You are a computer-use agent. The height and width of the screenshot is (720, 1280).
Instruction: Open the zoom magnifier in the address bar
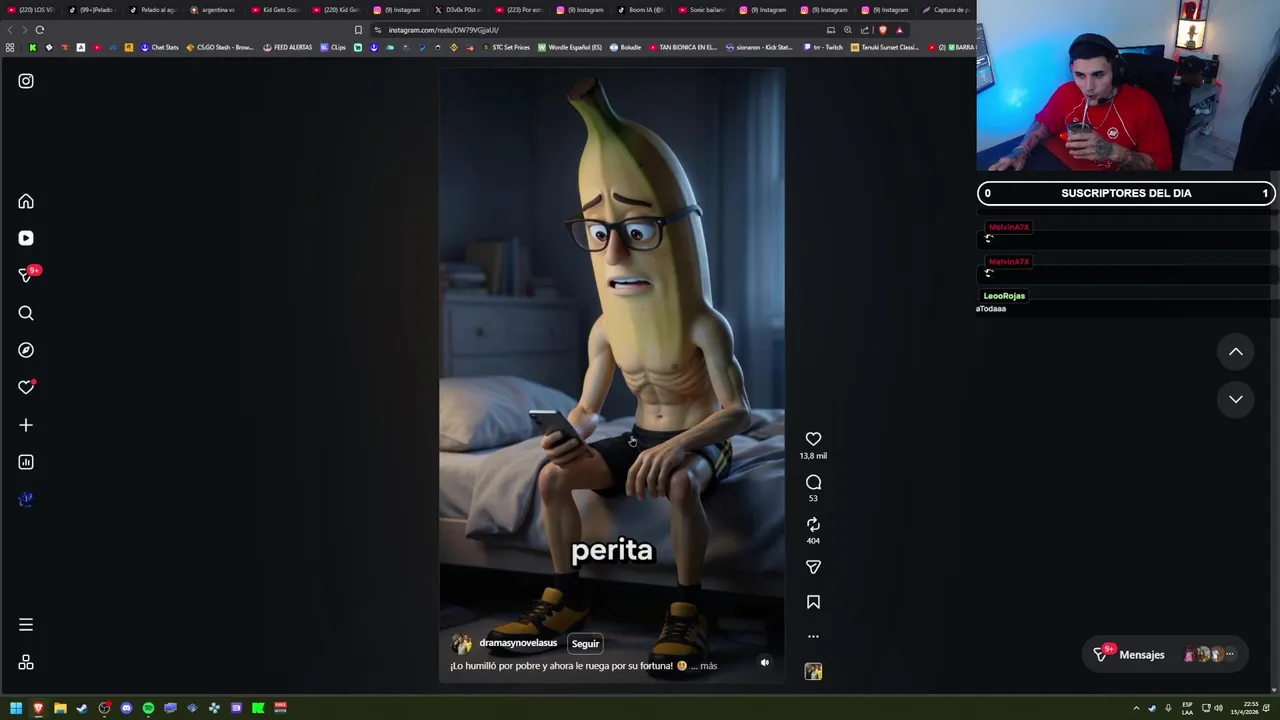click(x=848, y=30)
